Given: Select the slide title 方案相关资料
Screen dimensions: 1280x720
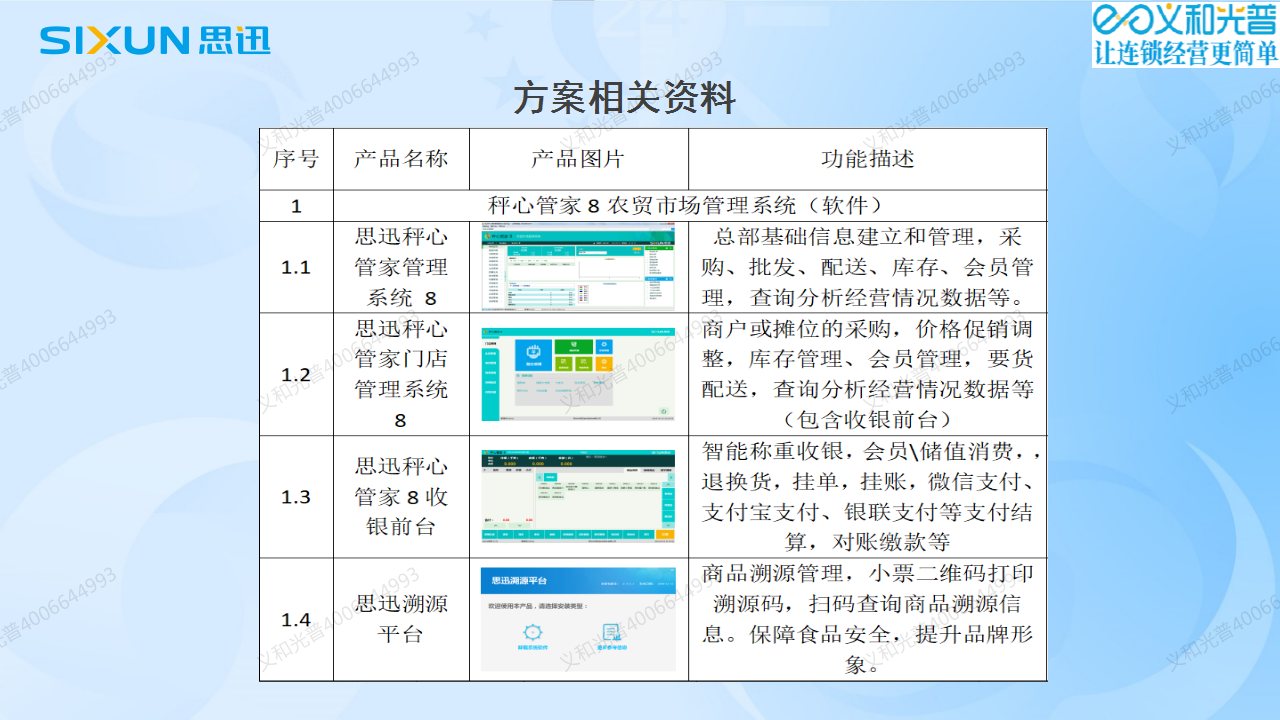Looking at the screenshot, I should click(x=625, y=98).
